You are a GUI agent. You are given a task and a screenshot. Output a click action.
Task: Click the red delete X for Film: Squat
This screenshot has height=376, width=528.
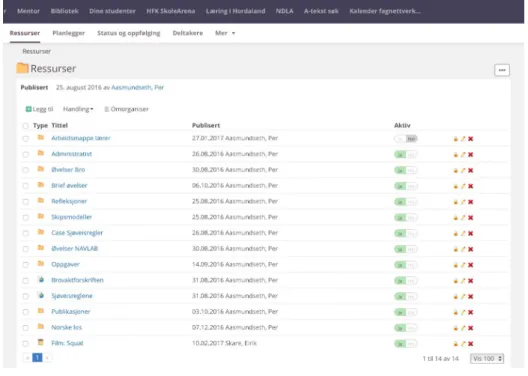coord(471,344)
